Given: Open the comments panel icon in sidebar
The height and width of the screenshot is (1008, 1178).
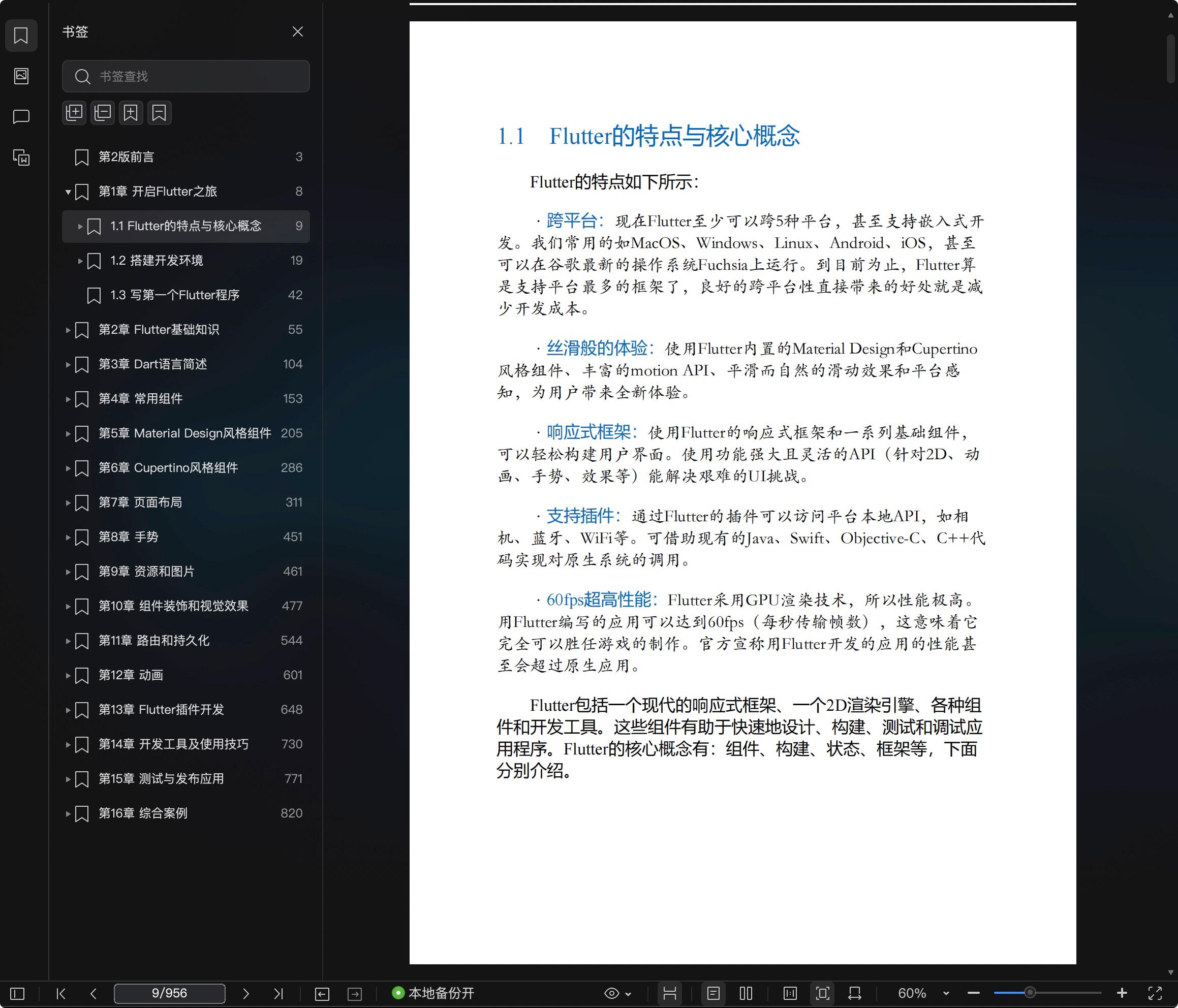Looking at the screenshot, I should click(21, 116).
